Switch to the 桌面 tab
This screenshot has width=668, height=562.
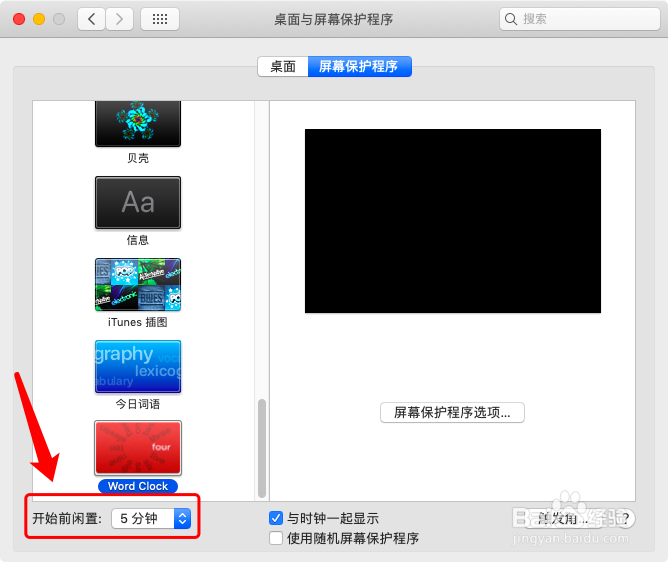pyautogui.click(x=283, y=66)
